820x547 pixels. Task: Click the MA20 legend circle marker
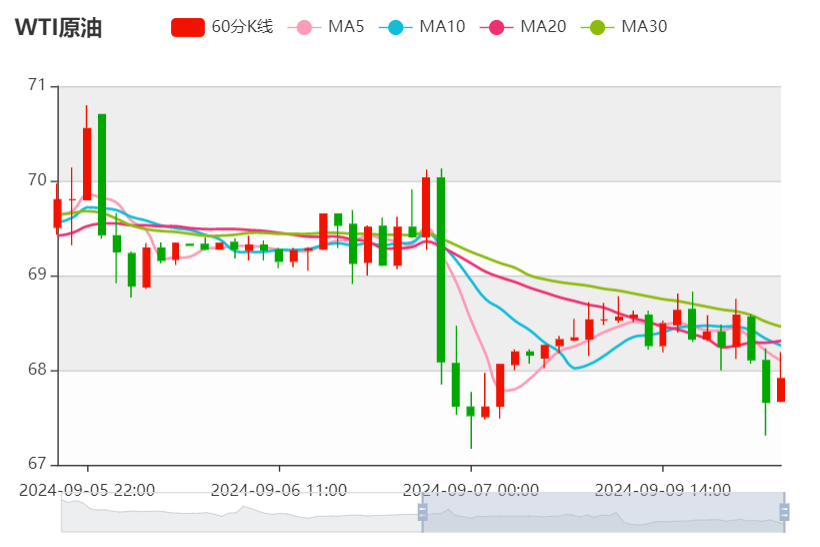click(x=496, y=27)
